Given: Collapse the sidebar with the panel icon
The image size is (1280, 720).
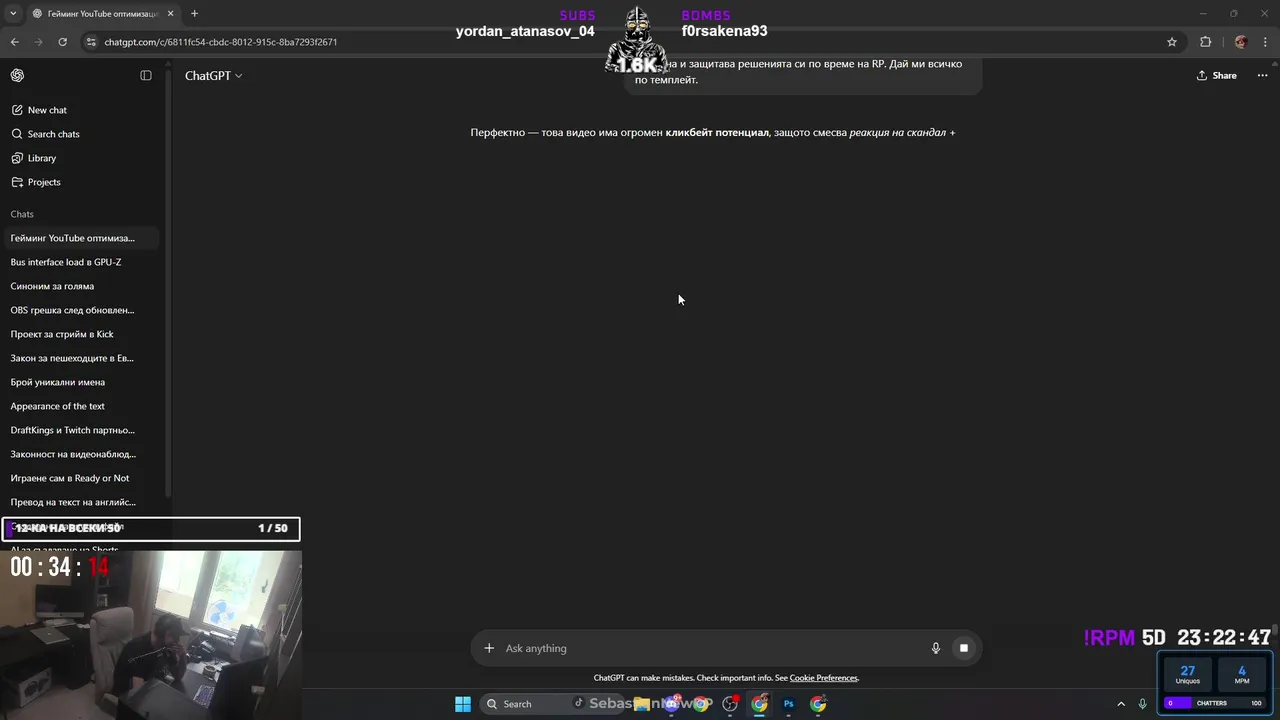Looking at the screenshot, I should (146, 75).
